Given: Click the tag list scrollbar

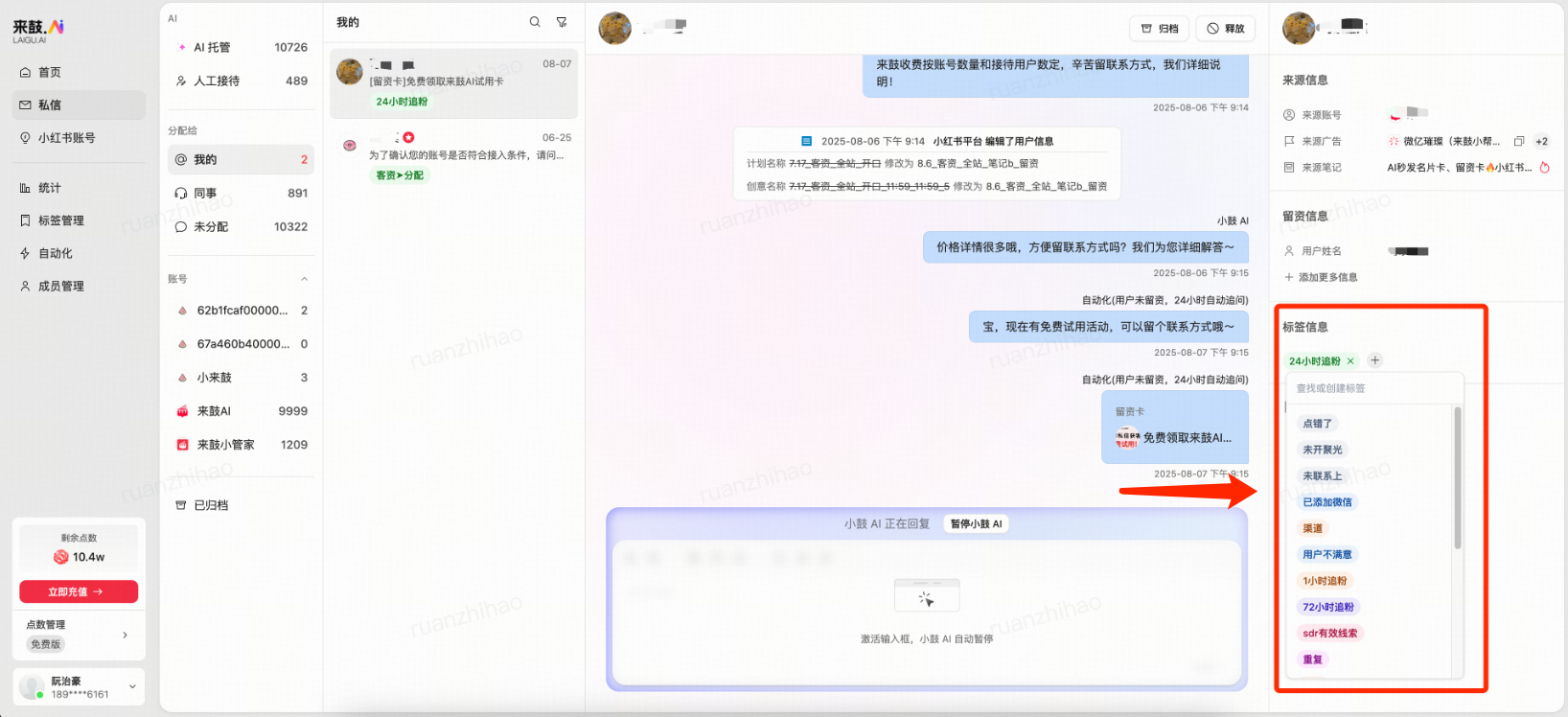Looking at the screenshot, I should tap(1458, 478).
